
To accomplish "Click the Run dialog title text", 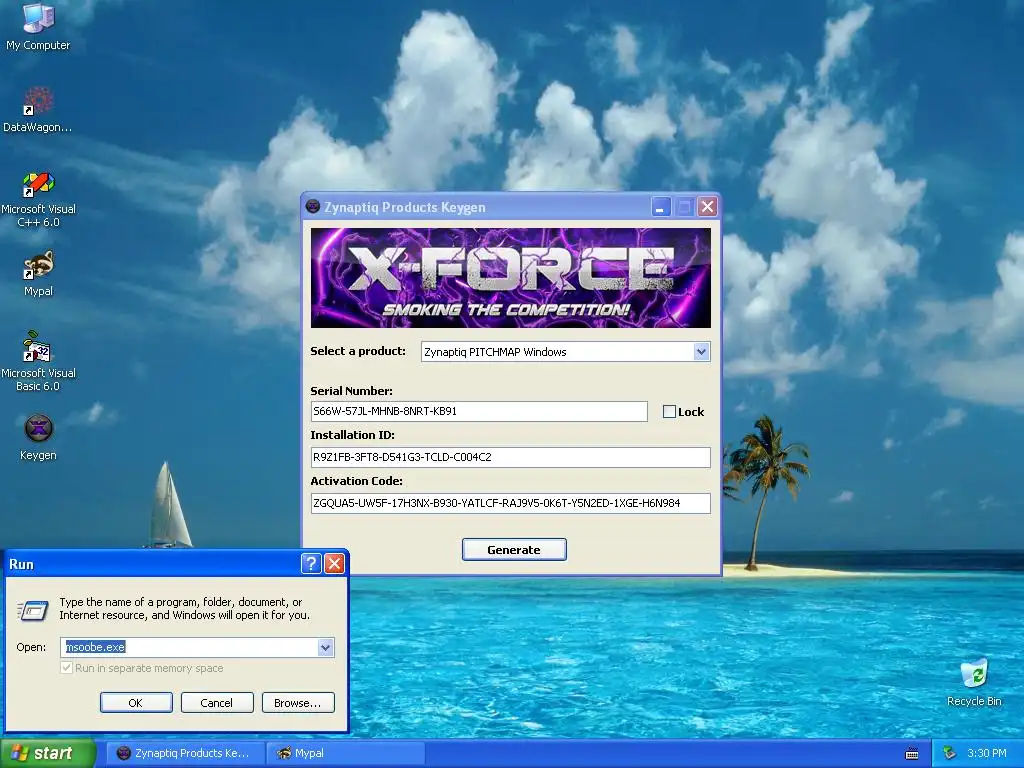I will tap(22, 564).
